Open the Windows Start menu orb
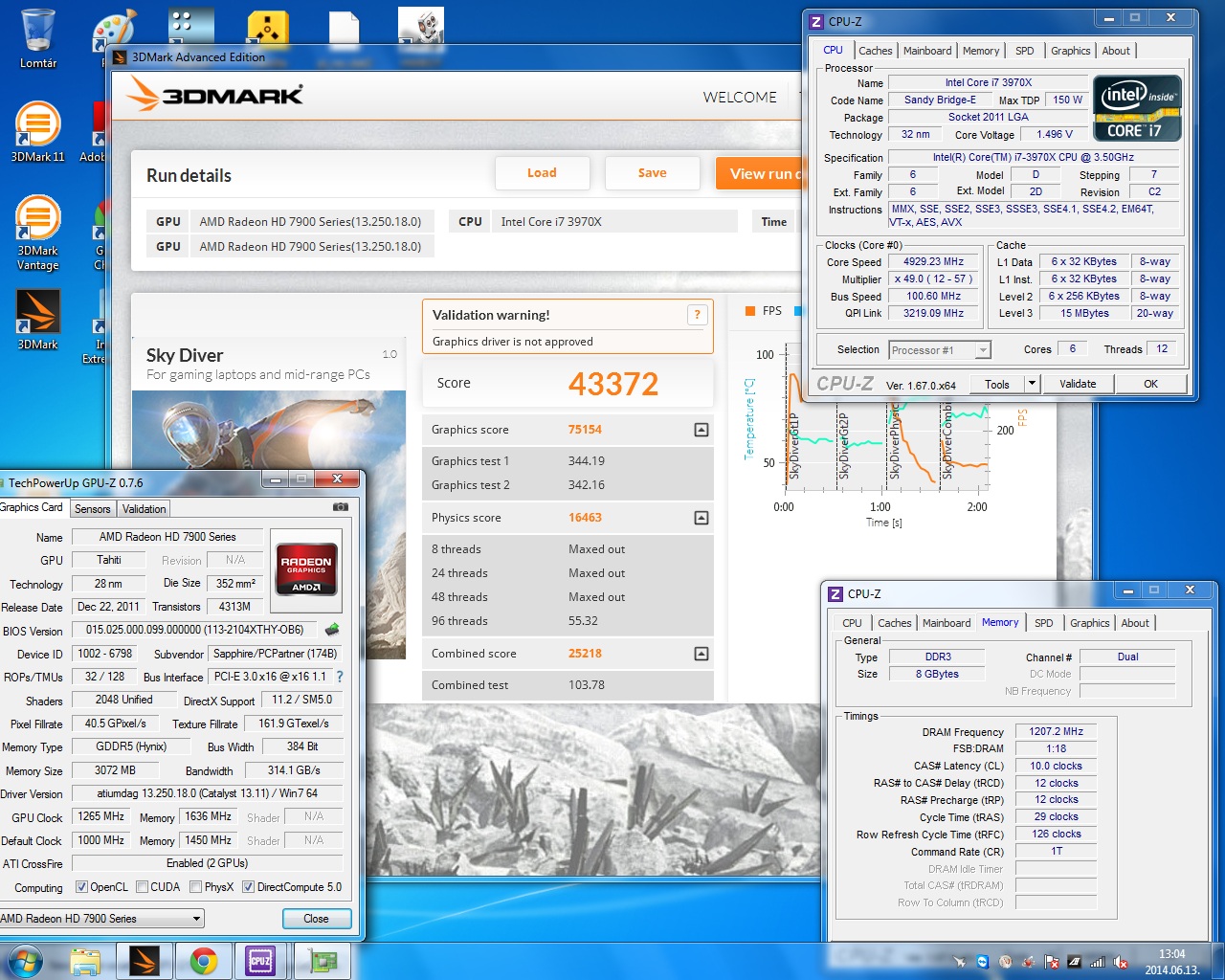Screen dimensions: 1225x980 point(25,960)
